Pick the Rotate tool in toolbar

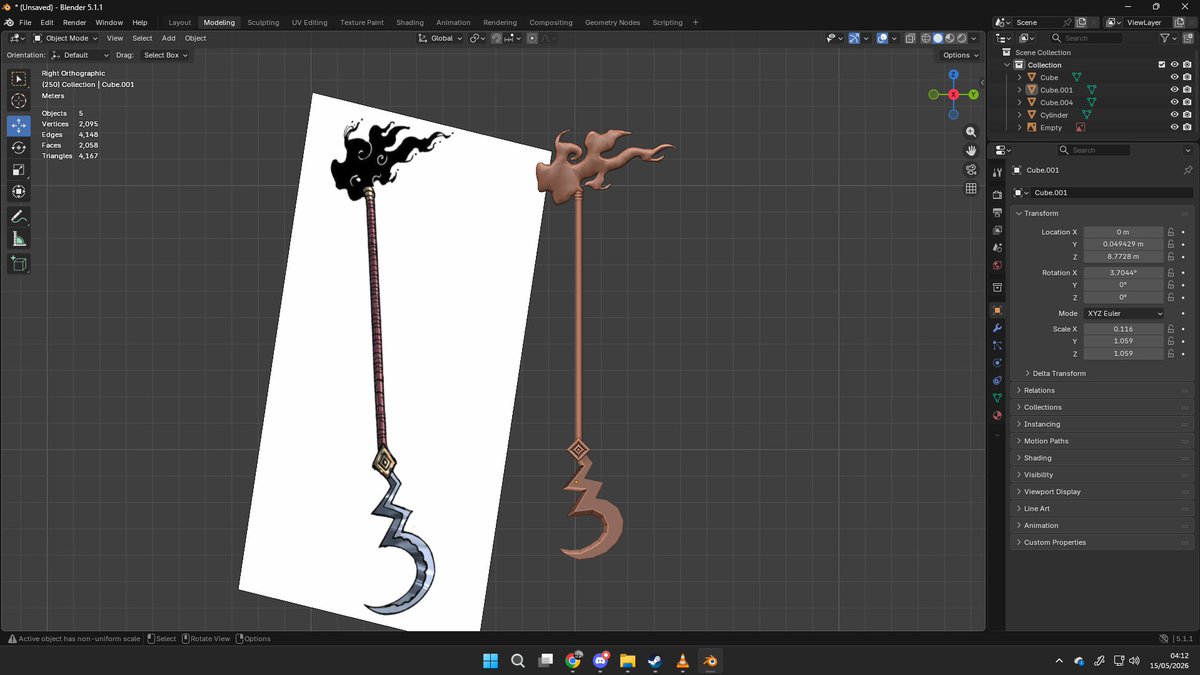click(18, 148)
